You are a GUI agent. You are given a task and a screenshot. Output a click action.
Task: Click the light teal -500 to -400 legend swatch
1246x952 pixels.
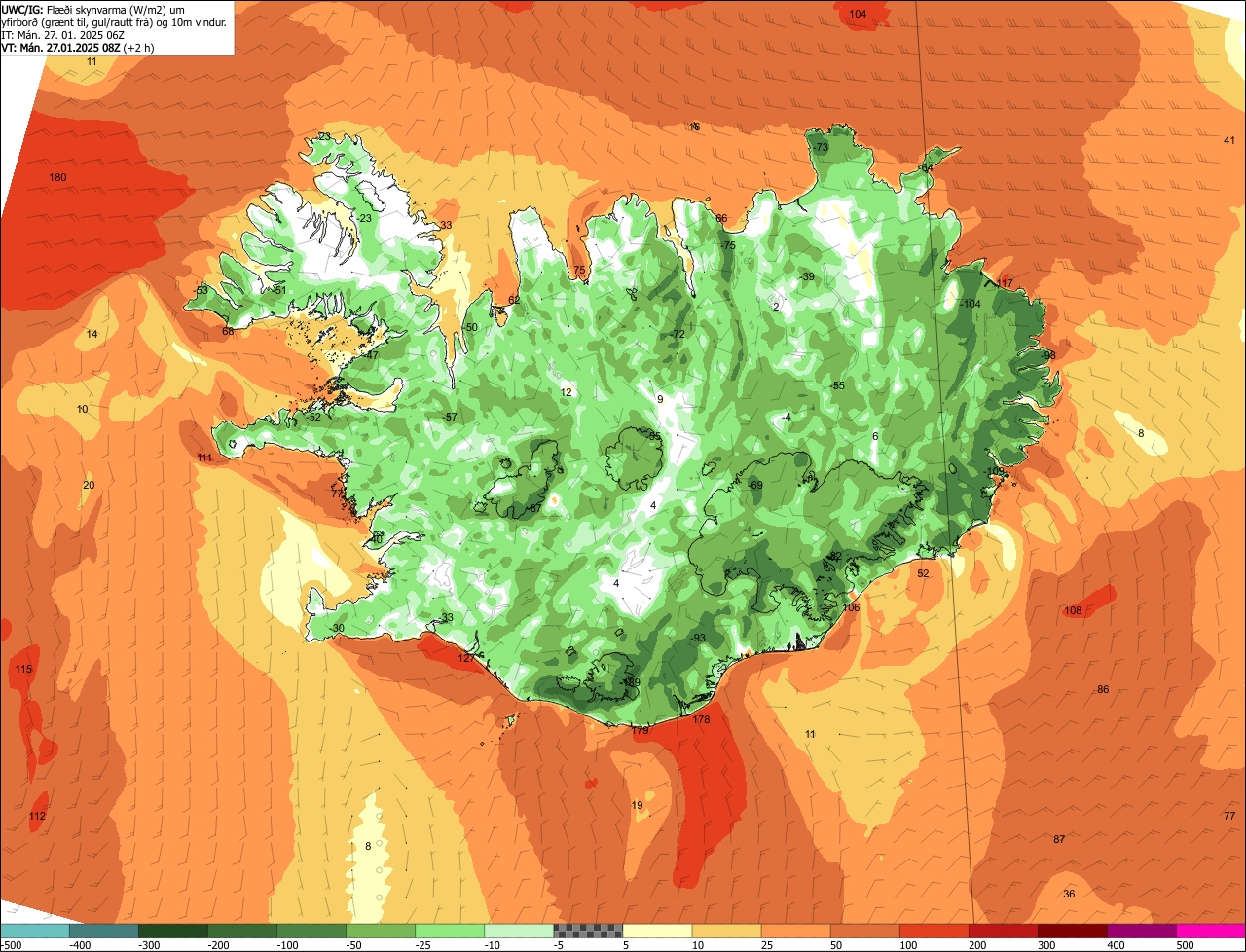point(34,931)
